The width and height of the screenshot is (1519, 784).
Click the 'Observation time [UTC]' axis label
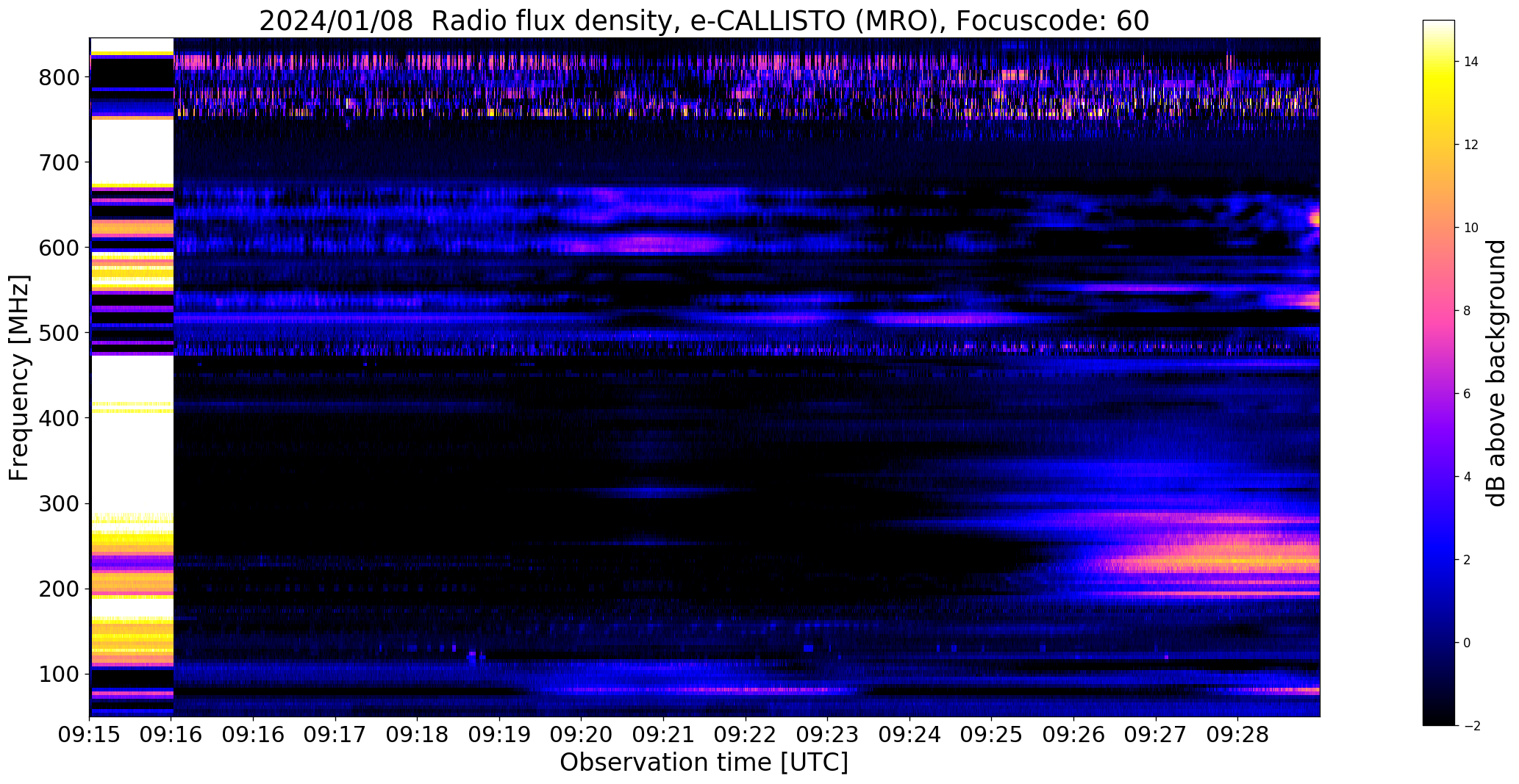[704, 762]
